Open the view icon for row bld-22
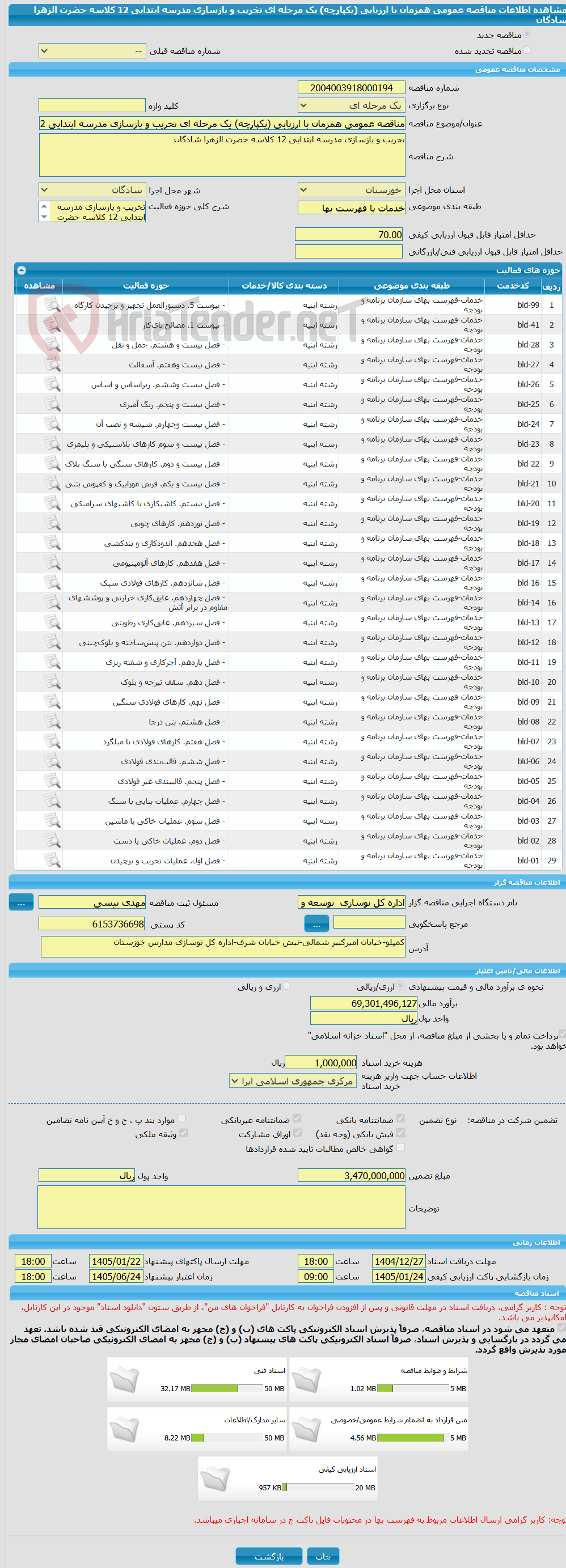The height and width of the screenshot is (1568, 566). click(x=52, y=464)
